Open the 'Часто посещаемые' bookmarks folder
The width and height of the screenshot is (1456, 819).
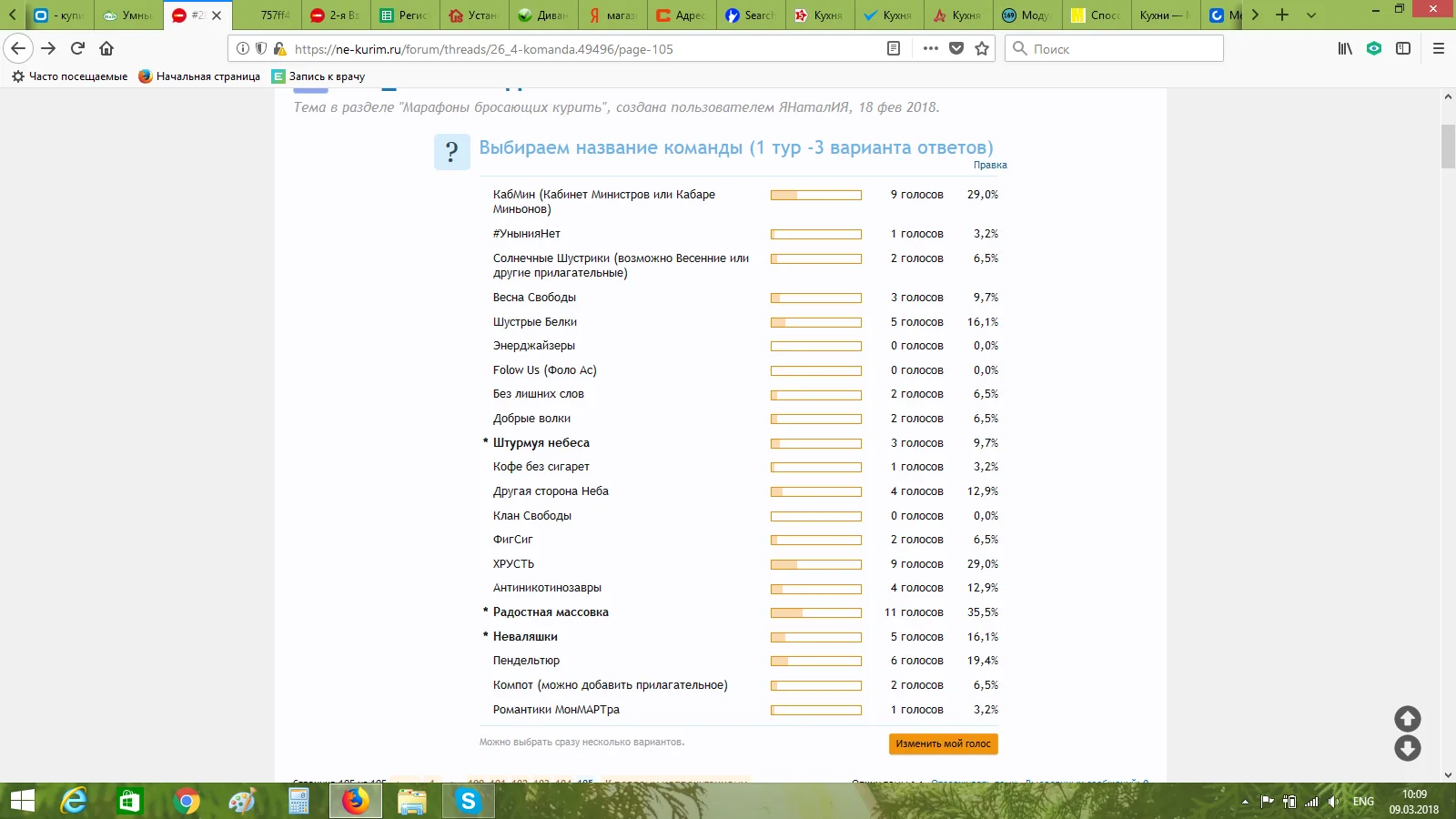70,76
